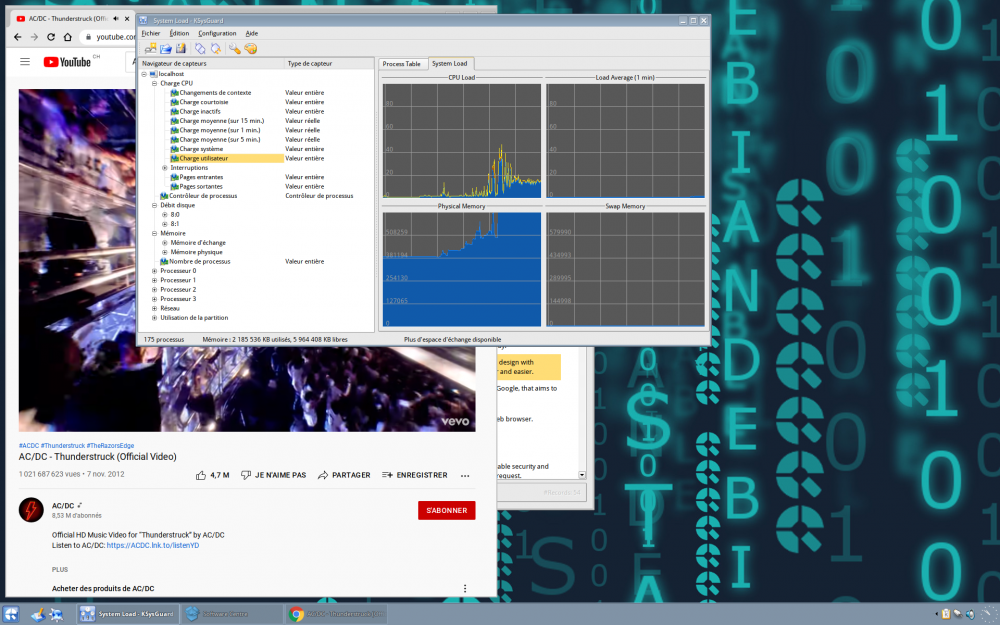This screenshot has width=1000, height=625.
Task: Click the browser forward arrow
Action: pyautogui.click(x=34, y=37)
